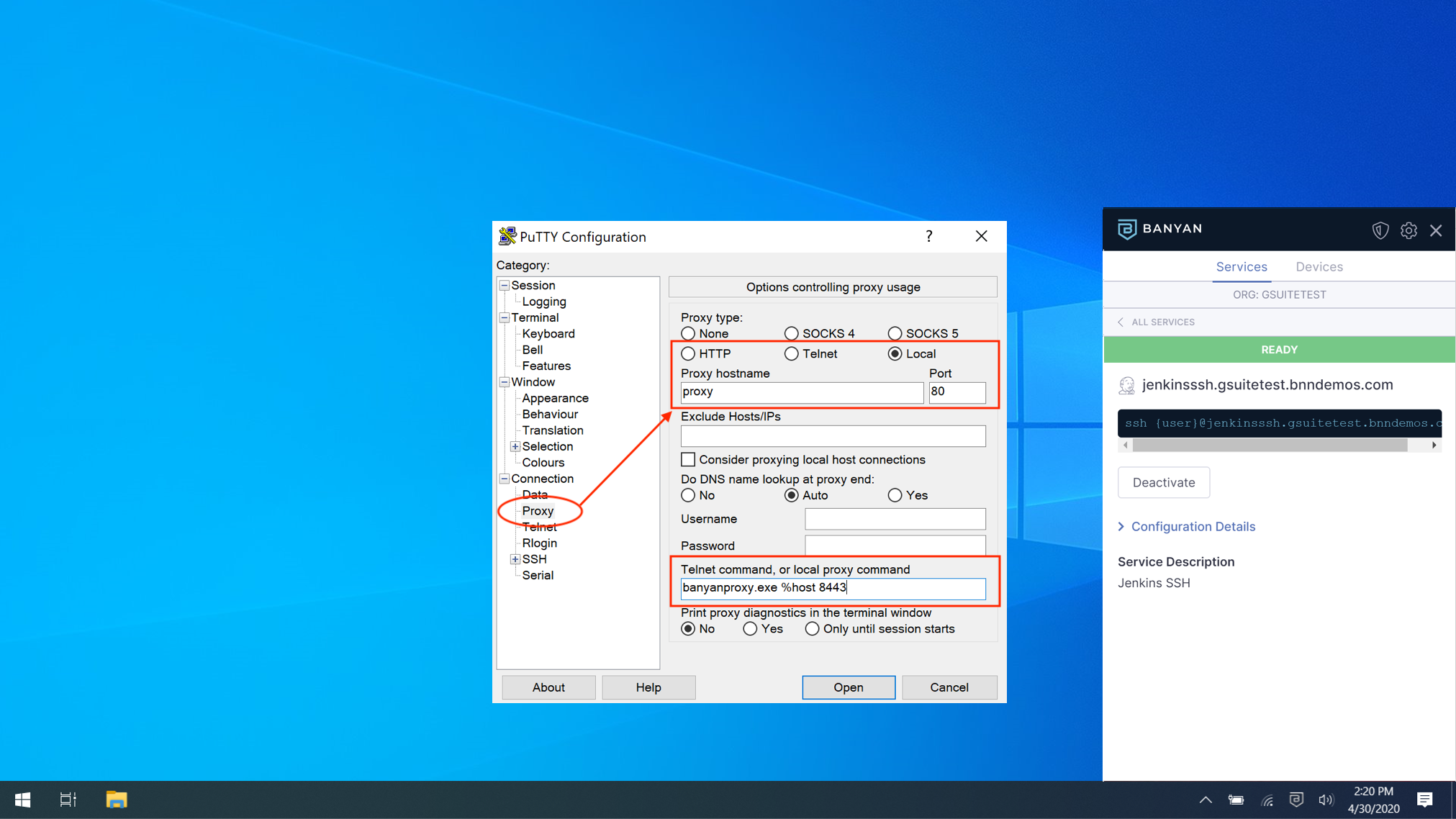The height and width of the screenshot is (819, 1456).
Task: Click the service avatar icon beside jenkinsssh
Action: coord(1126,385)
